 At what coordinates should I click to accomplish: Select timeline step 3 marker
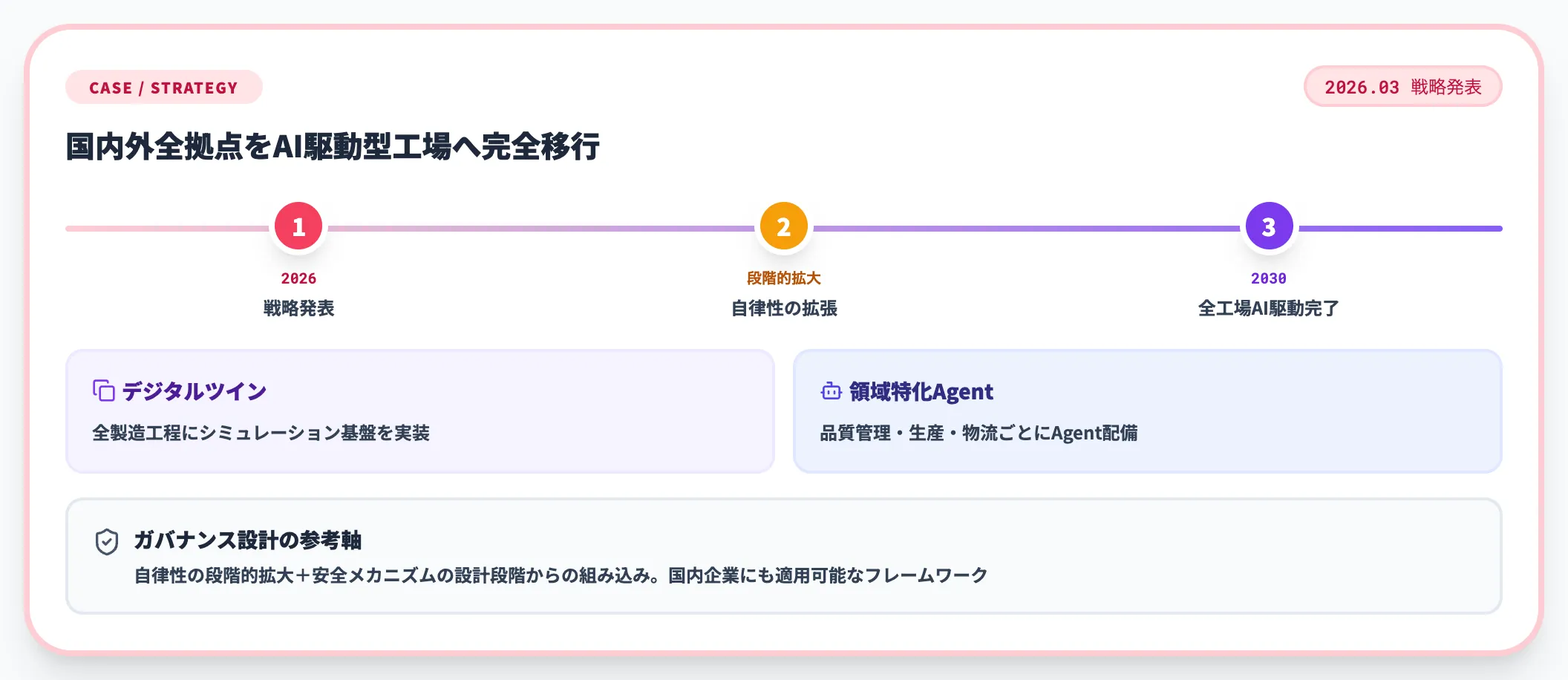pyautogui.click(x=1269, y=226)
